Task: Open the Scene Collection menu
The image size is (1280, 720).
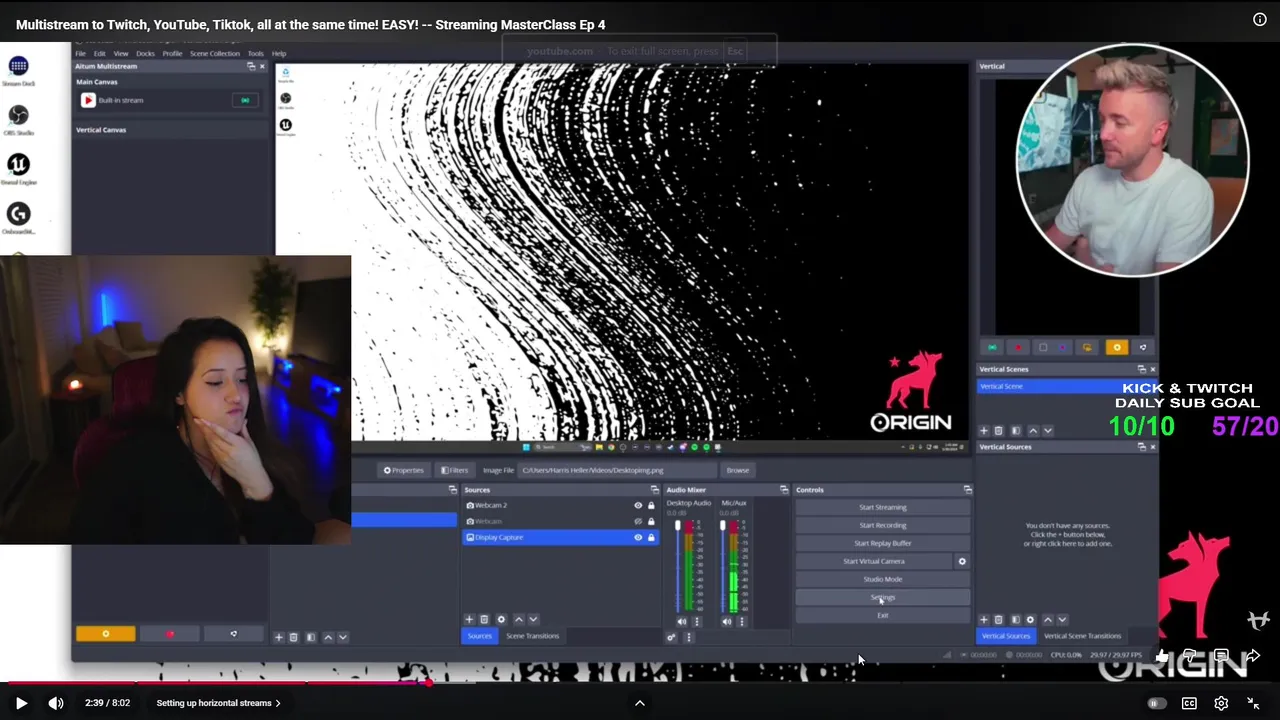Action: [x=215, y=53]
